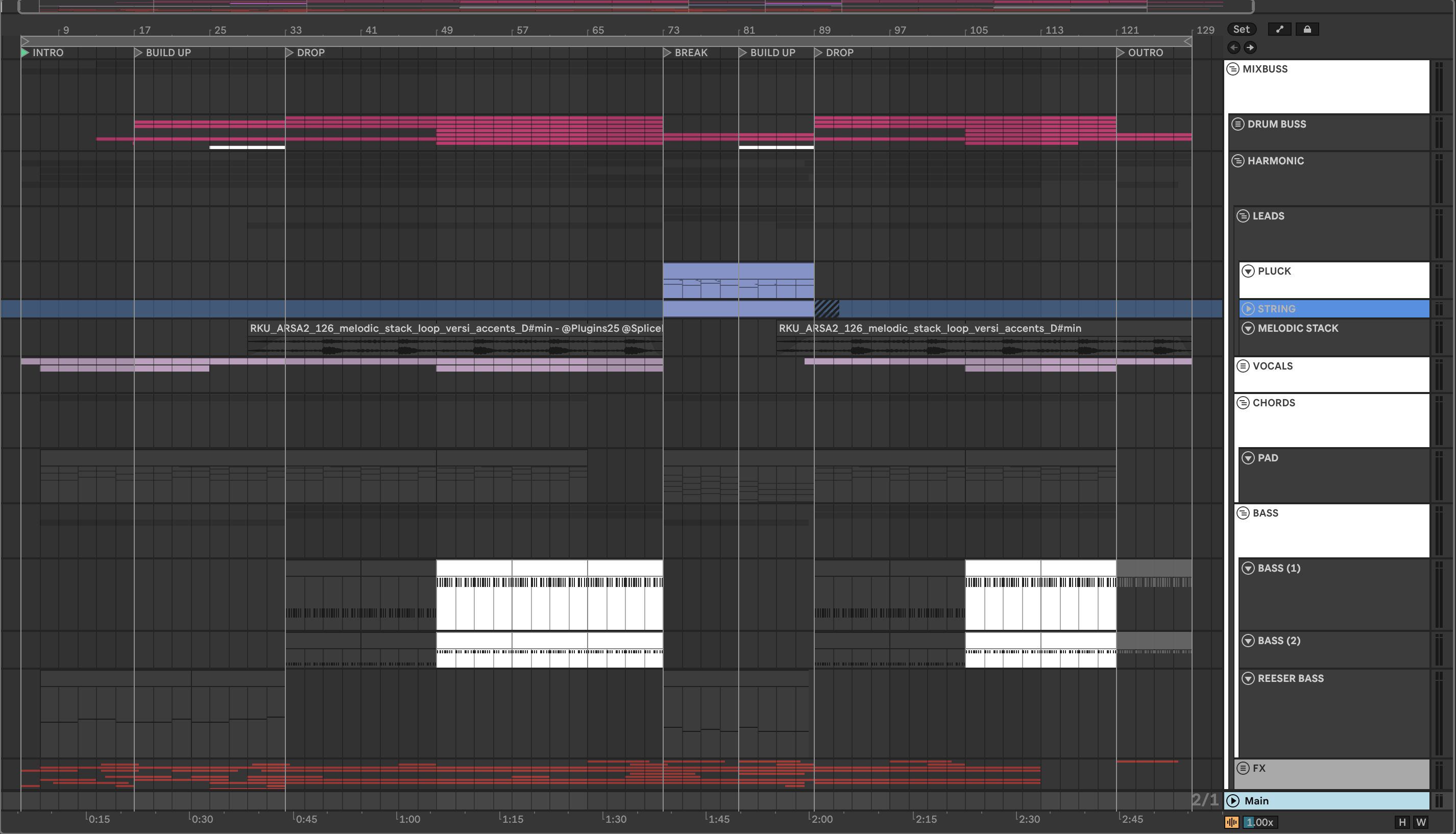Image resolution: width=1456 pixels, height=834 pixels.
Task: Unfold the DRUM BUSS group track
Action: pos(1238,124)
